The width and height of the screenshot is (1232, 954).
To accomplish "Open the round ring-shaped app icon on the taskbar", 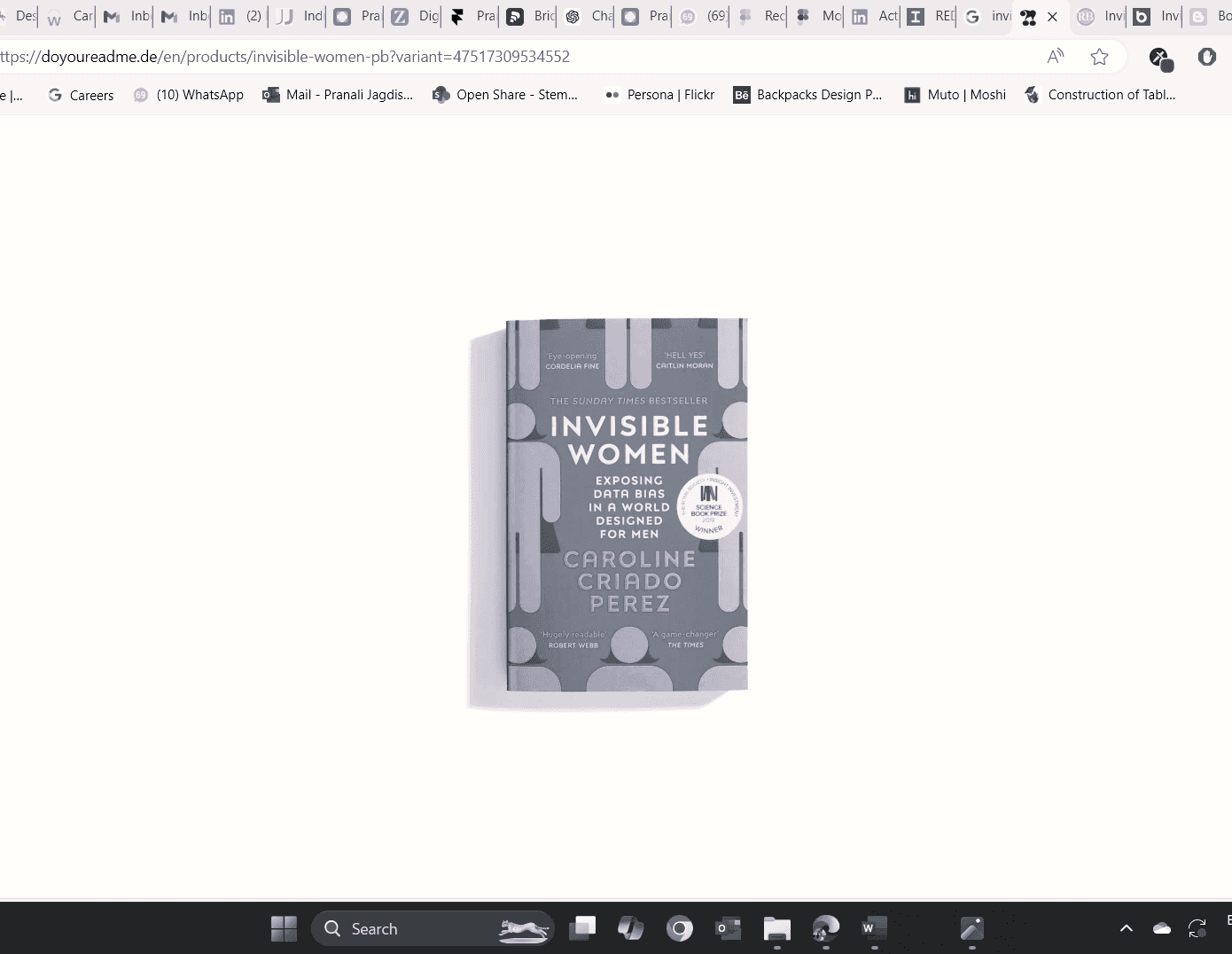I will point(680,928).
